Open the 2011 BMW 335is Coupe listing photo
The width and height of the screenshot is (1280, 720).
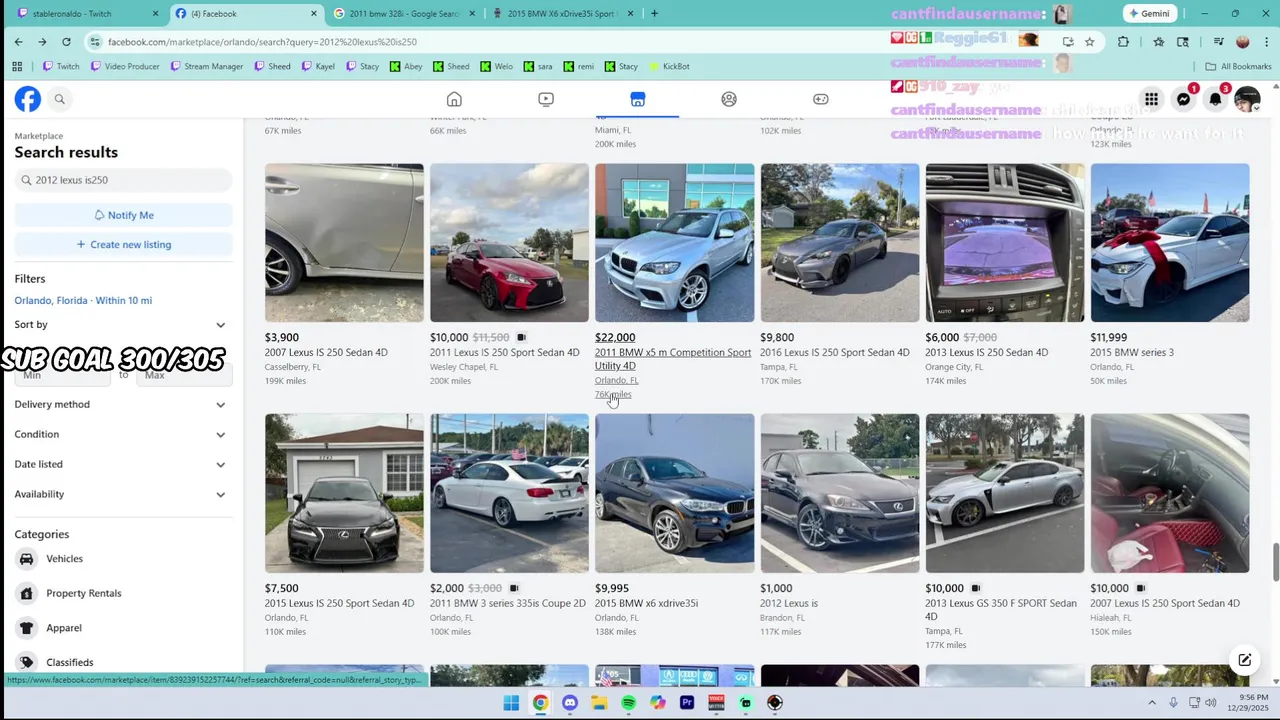509,493
